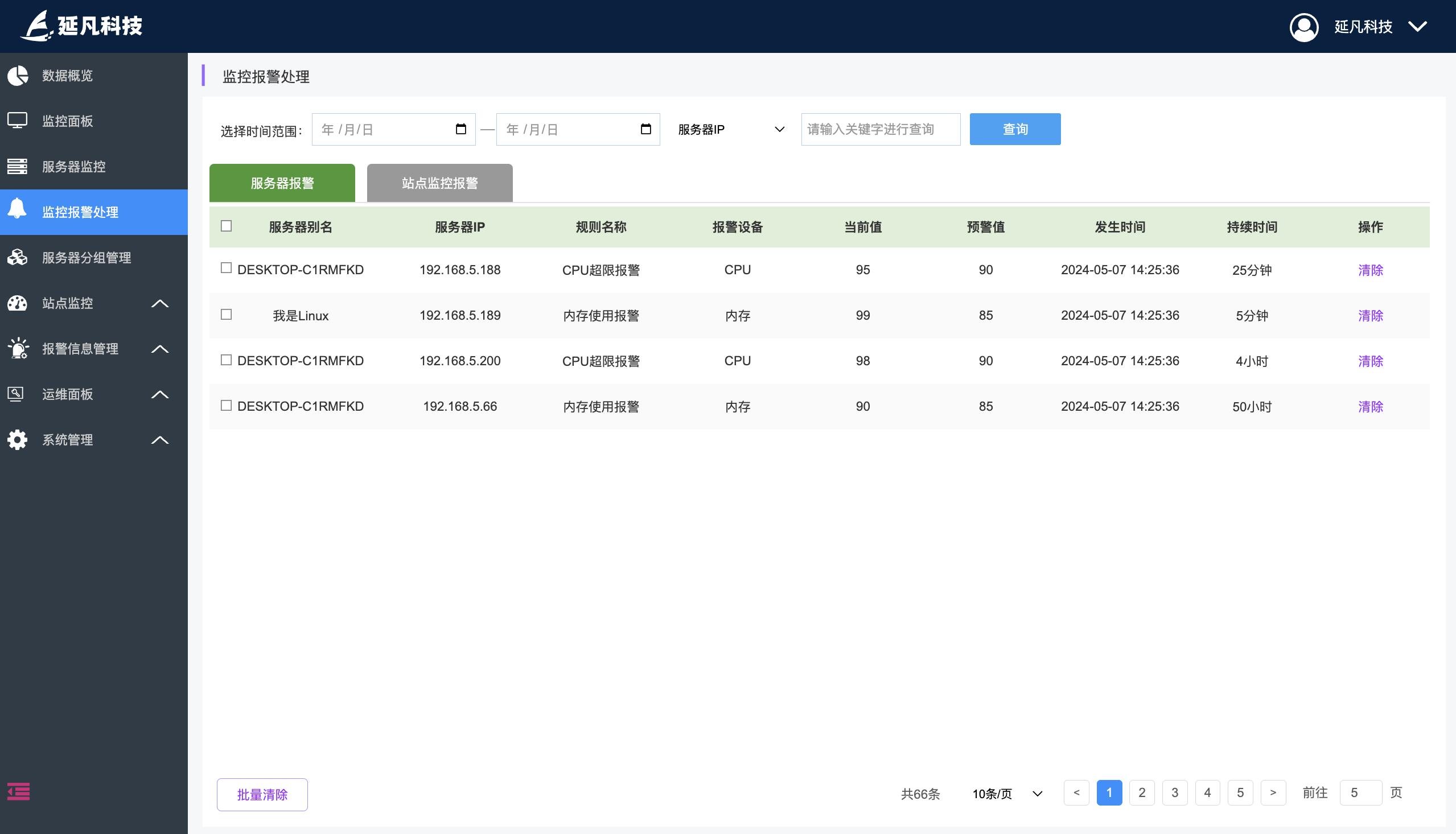Open the start date calendar picker icon
Image resolution: width=1456 pixels, height=834 pixels.
(x=460, y=129)
